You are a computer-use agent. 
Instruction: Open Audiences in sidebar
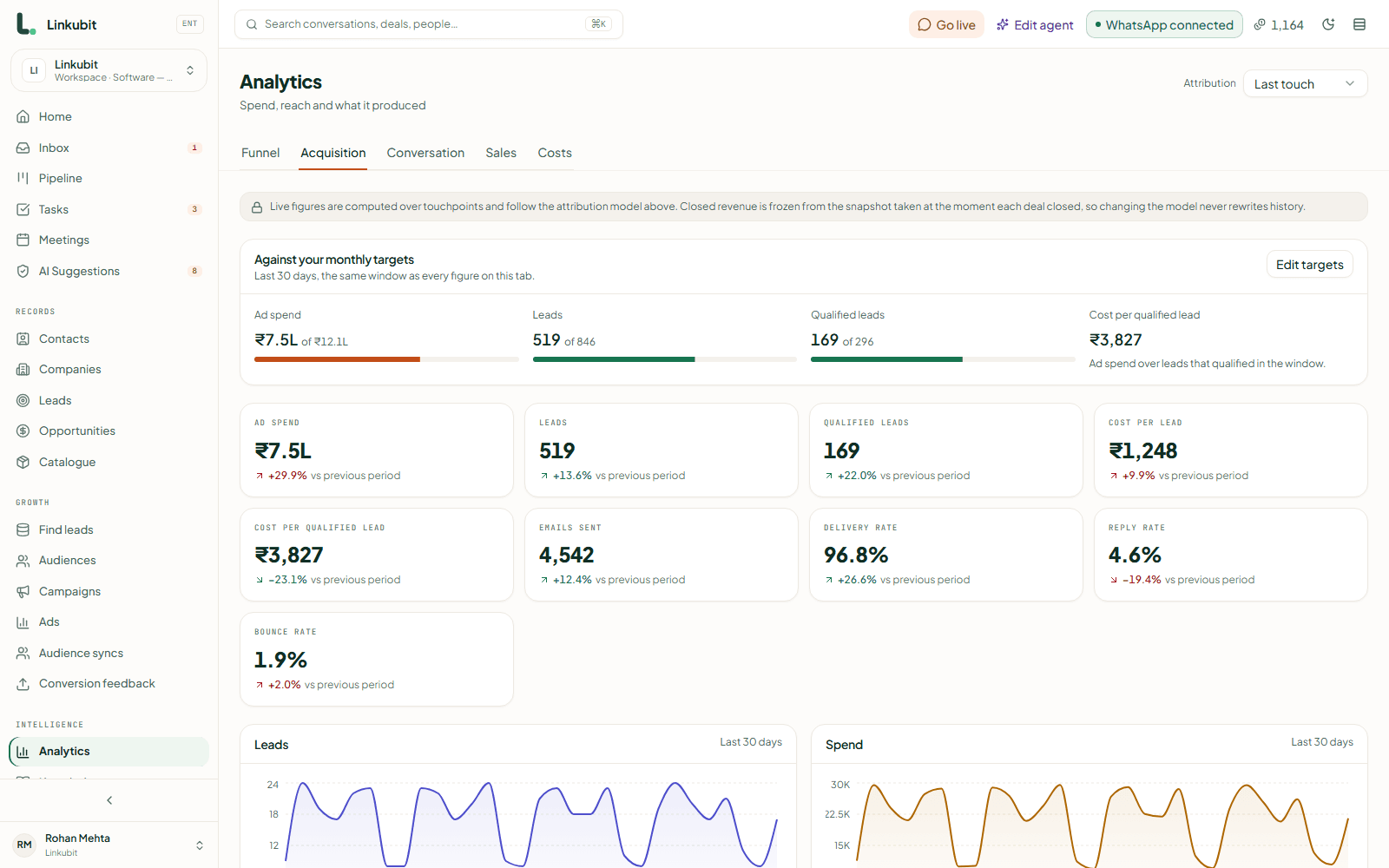click(x=109, y=560)
